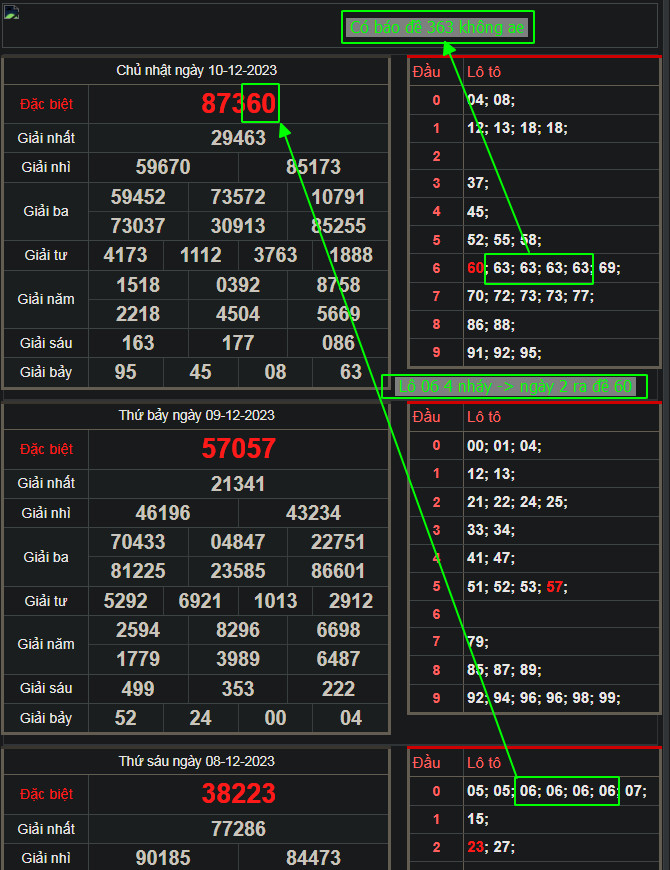The width and height of the screenshot is (670, 870).
Task: Click the broken image icon at top-left
Action: pos(13,13)
